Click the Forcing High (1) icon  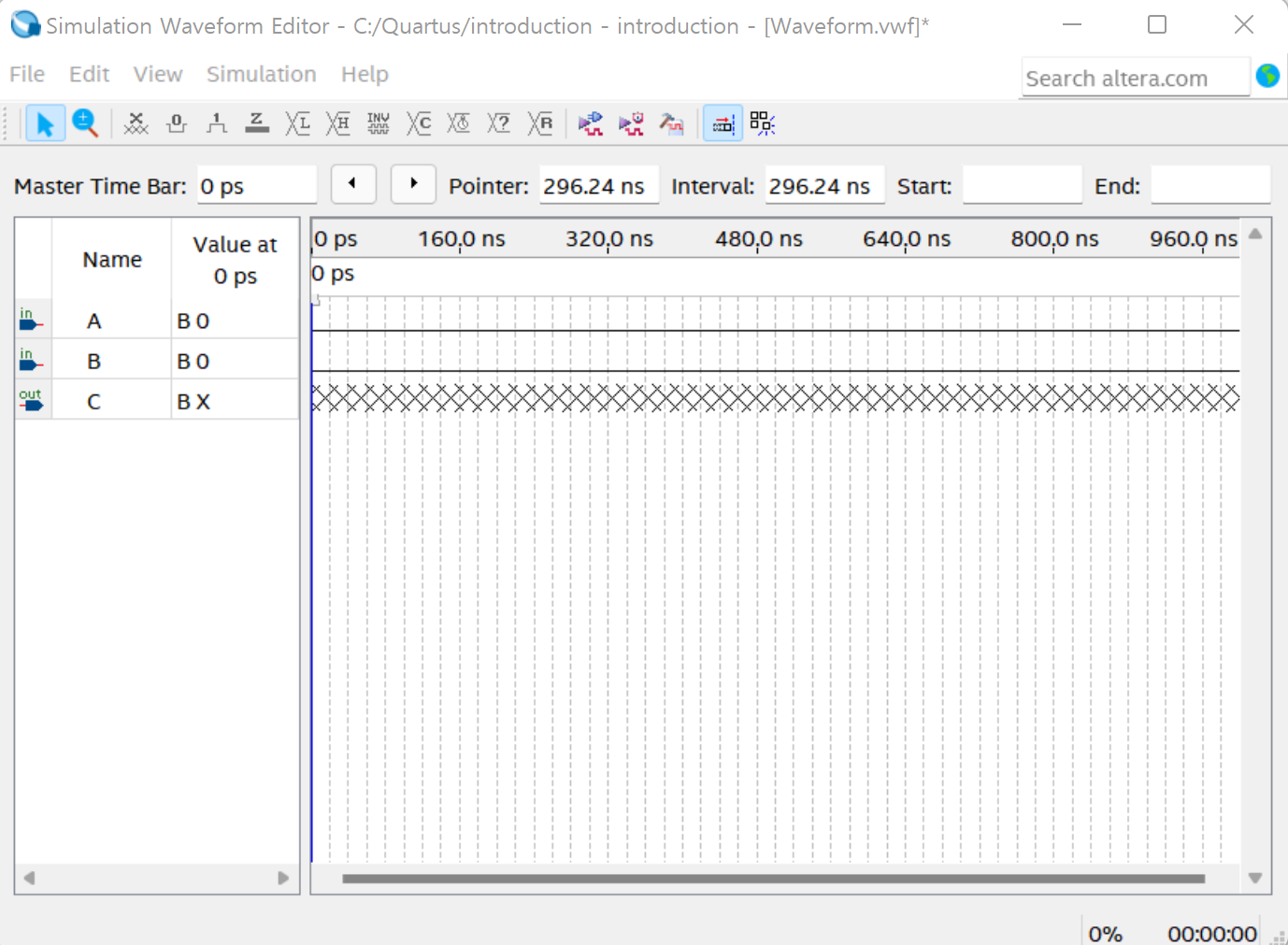pyautogui.click(x=217, y=123)
